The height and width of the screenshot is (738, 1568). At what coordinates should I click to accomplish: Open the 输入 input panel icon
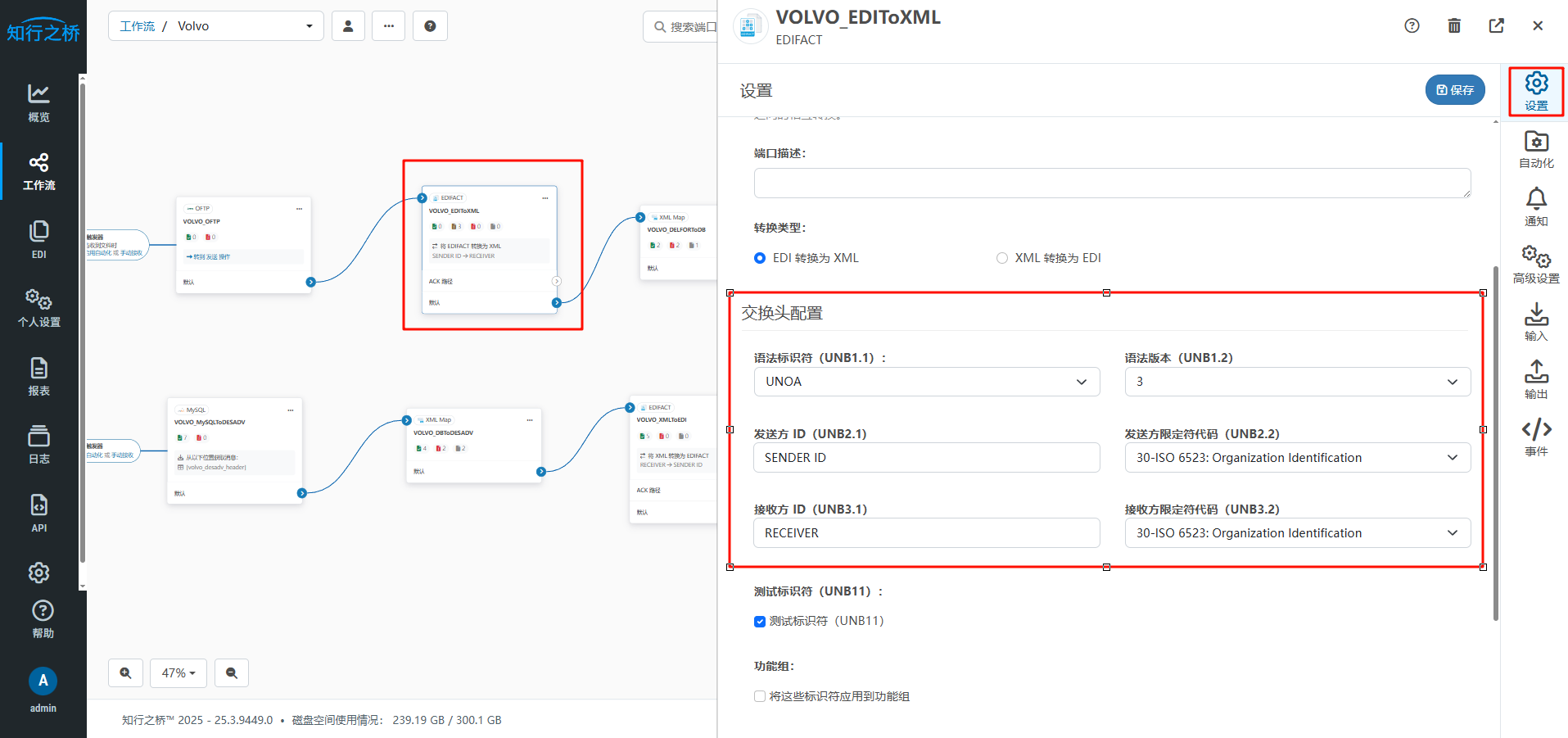pos(1536,322)
